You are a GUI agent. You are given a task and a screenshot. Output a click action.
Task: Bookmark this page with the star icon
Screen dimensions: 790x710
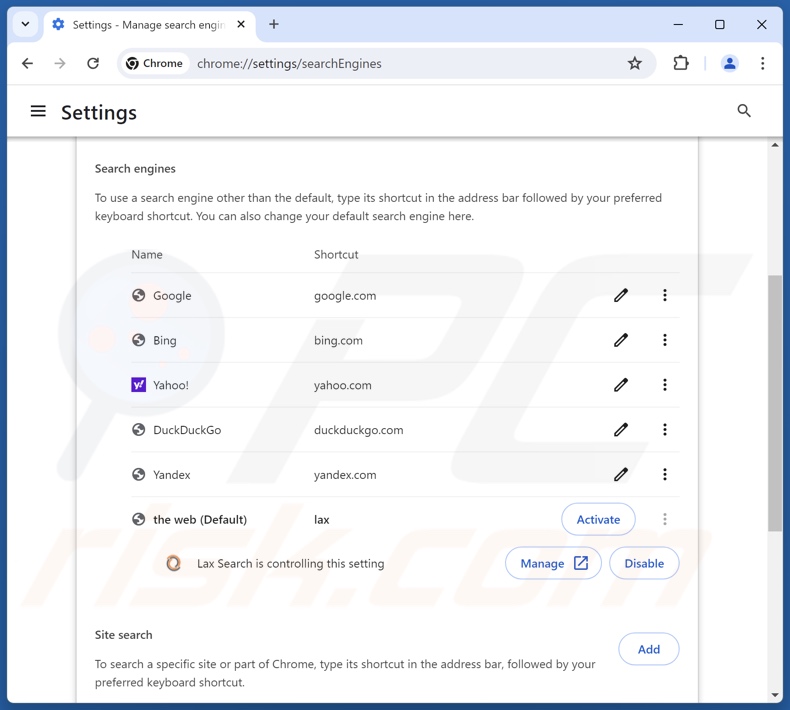pos(634,64)
